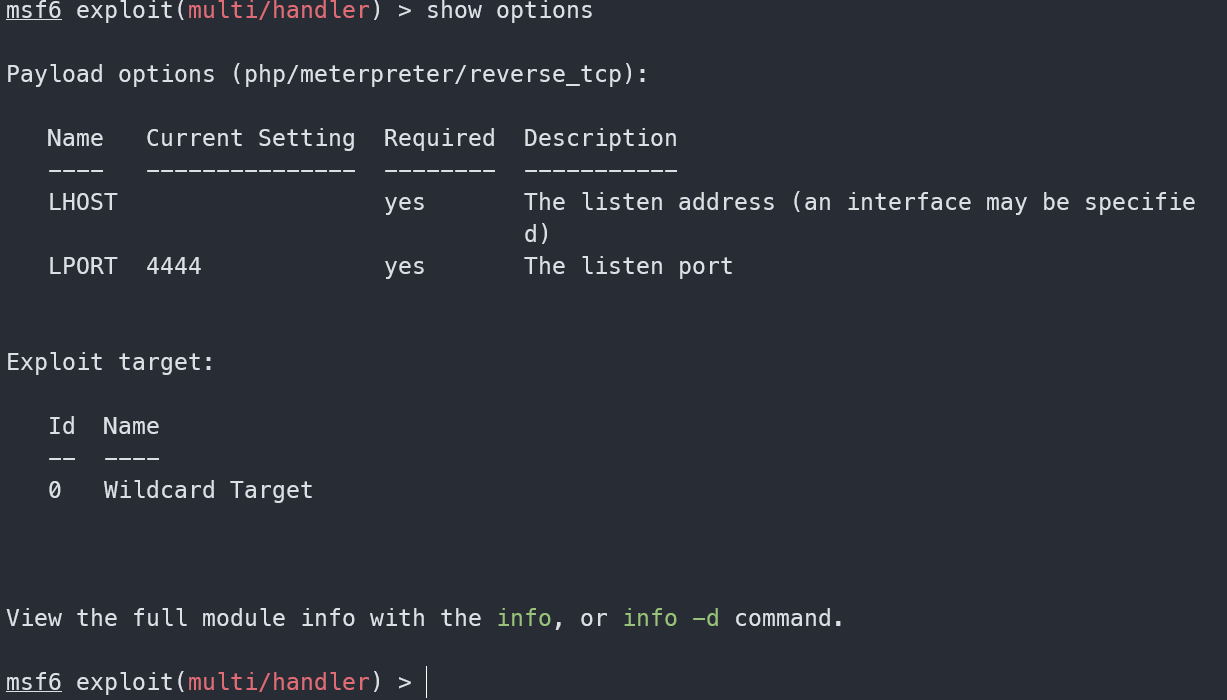The height and width of the screenshot is (700, 1227).
Task: Click the "Required" column header
Action: pyautogui.click(x=439, y=138)
